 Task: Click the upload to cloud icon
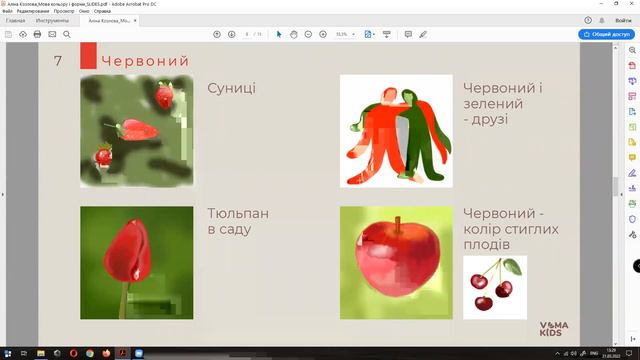[x=23, y=34]
